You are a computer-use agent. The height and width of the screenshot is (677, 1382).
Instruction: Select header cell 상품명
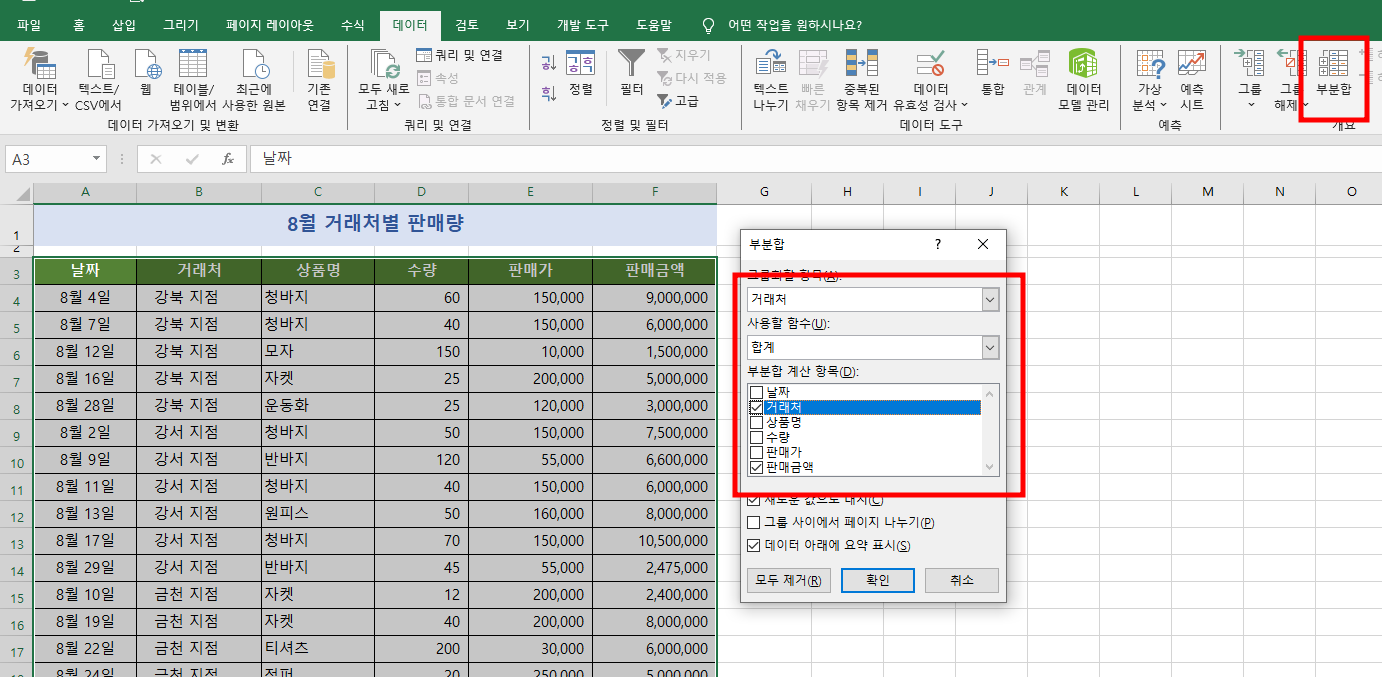[x=318, y=270]
